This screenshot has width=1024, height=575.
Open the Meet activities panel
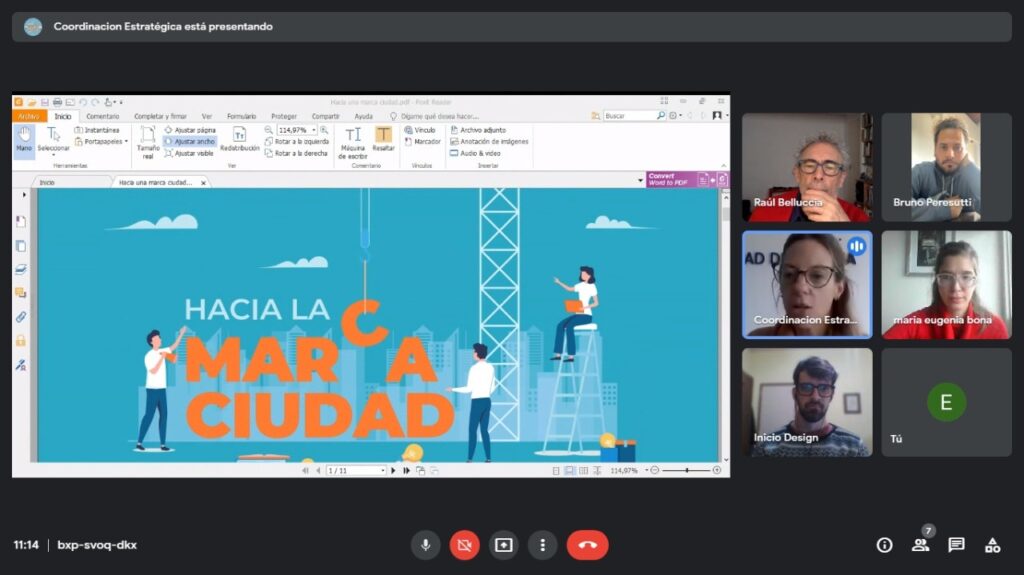[x=993, y=545]
